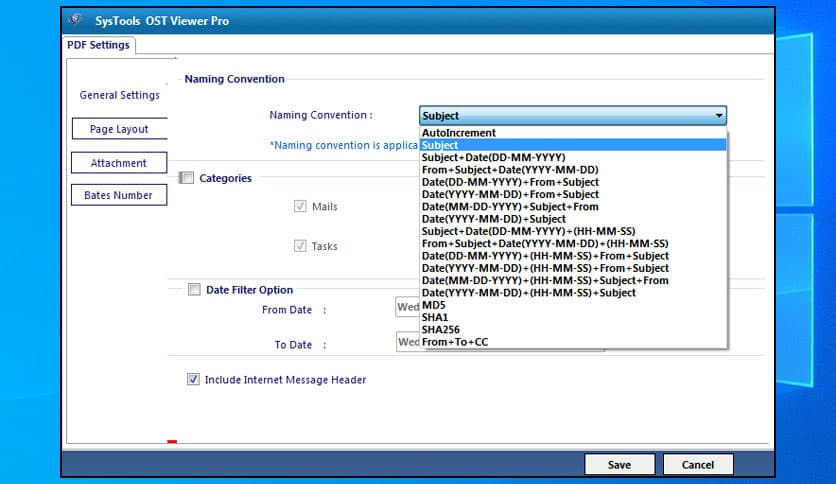Choose From+To+CC naming option
This screenshot has height=484, width=836.
(x=573, y=341)
